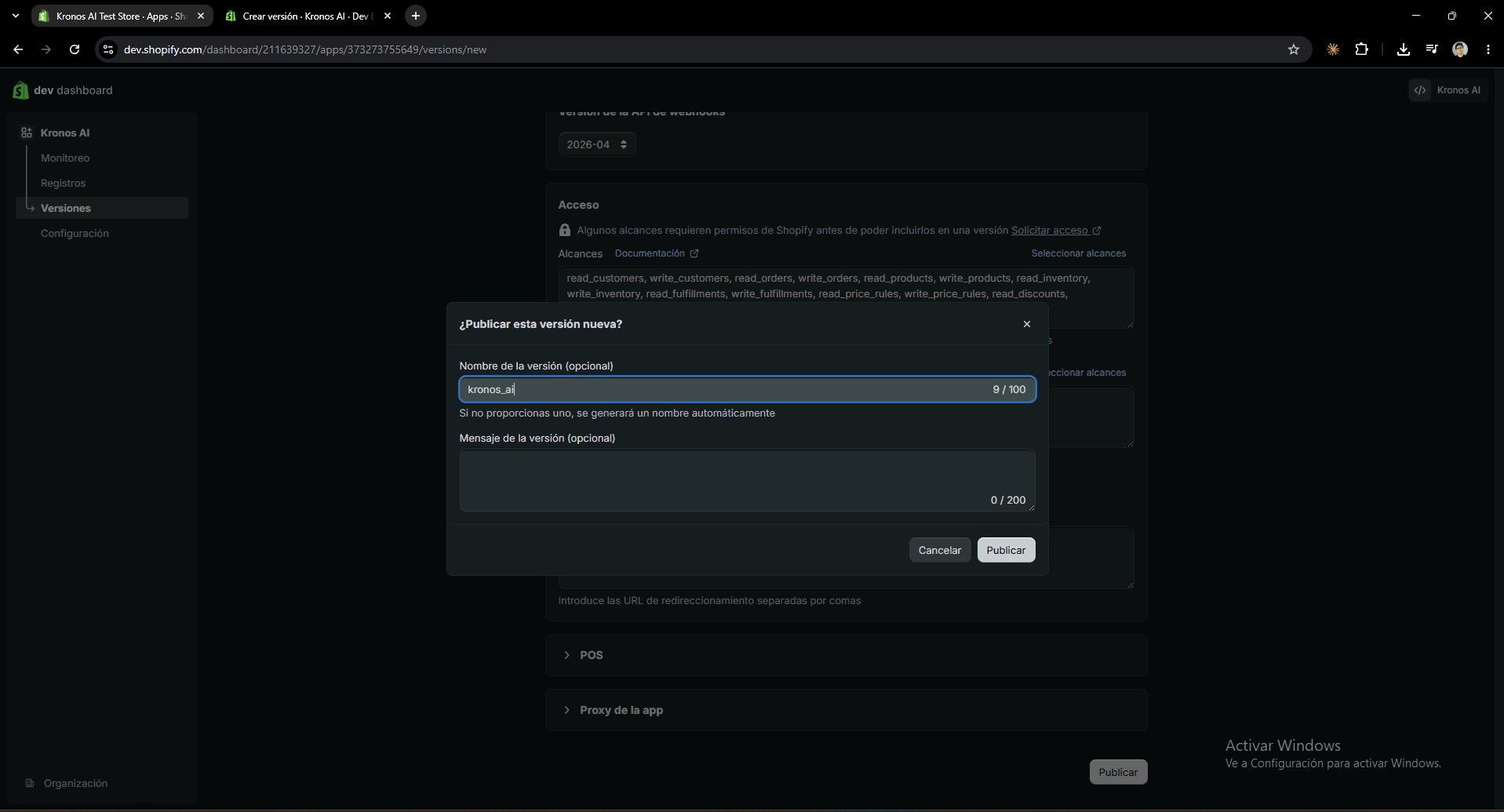Screen dimensions: 1504x812
Task: Click the Publicar button in dialog
Action: click(x=1006, y=550)
